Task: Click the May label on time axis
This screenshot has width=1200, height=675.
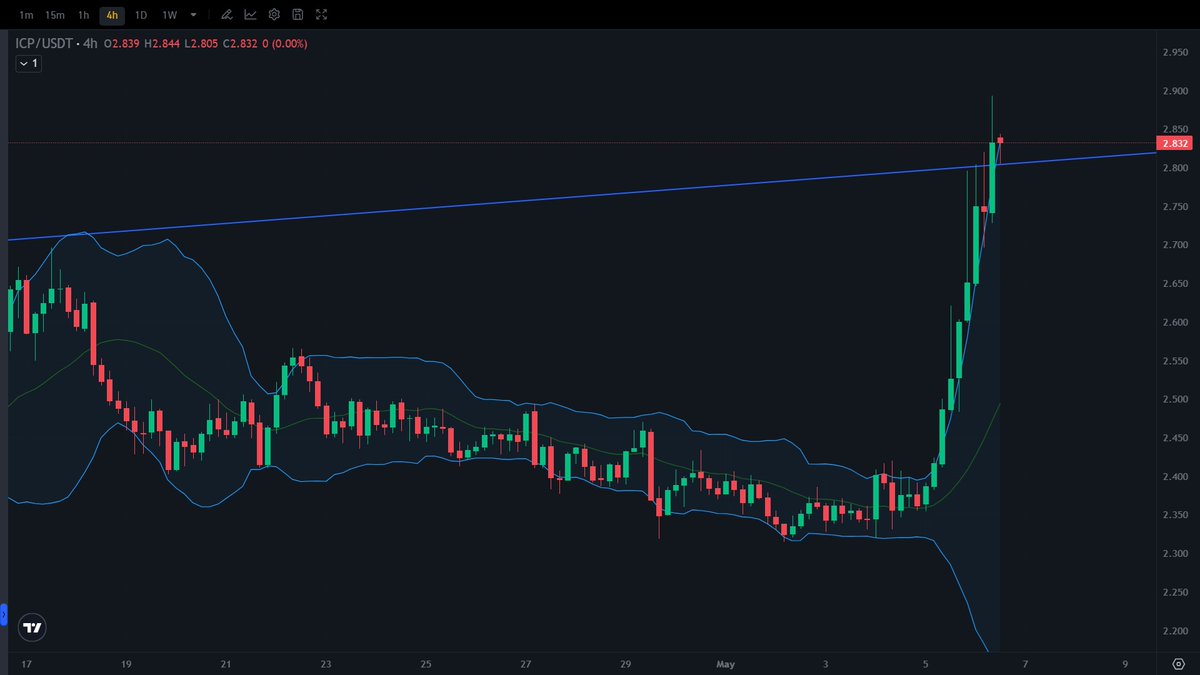Action: [725, 663]
